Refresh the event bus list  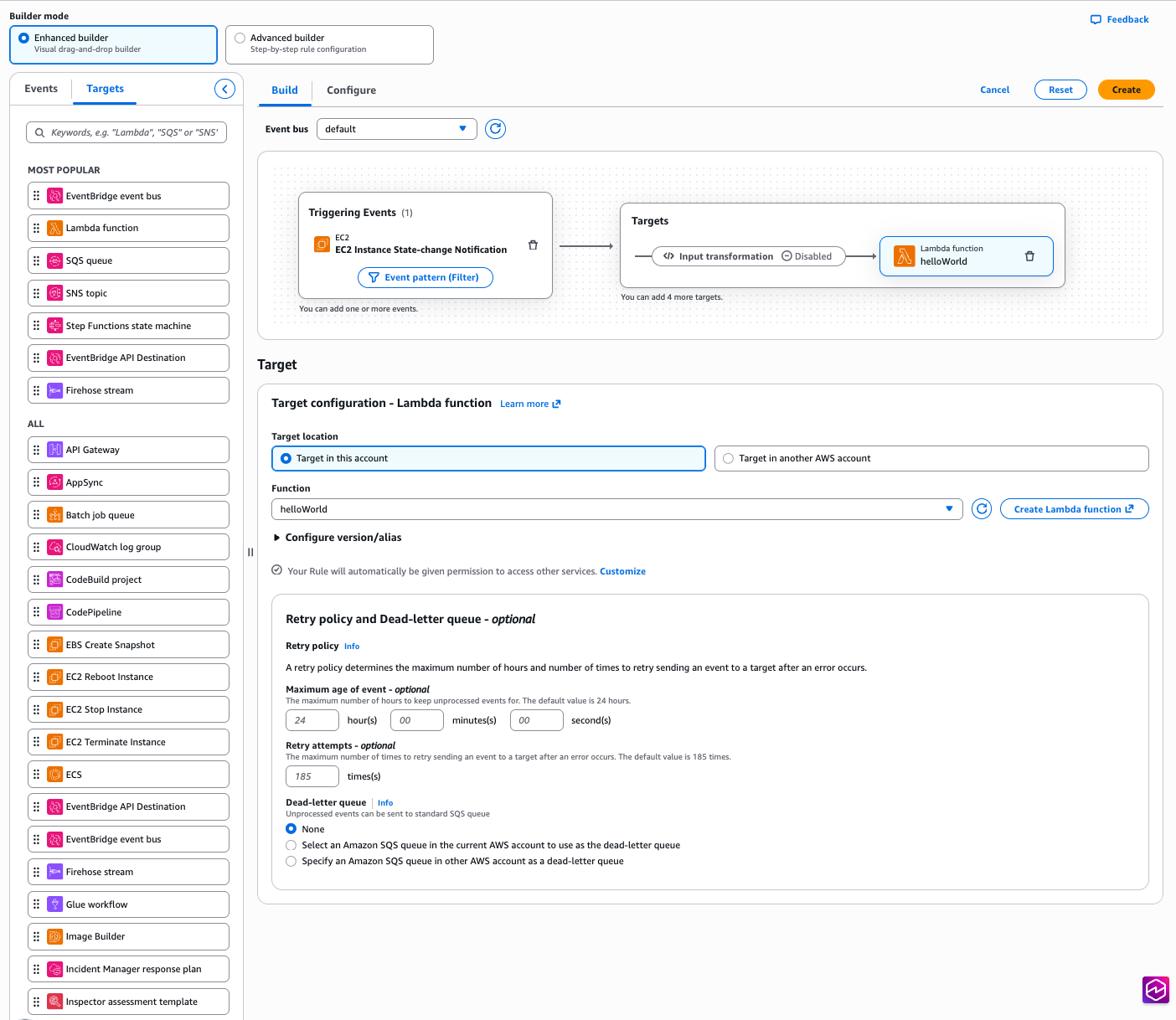496,129
